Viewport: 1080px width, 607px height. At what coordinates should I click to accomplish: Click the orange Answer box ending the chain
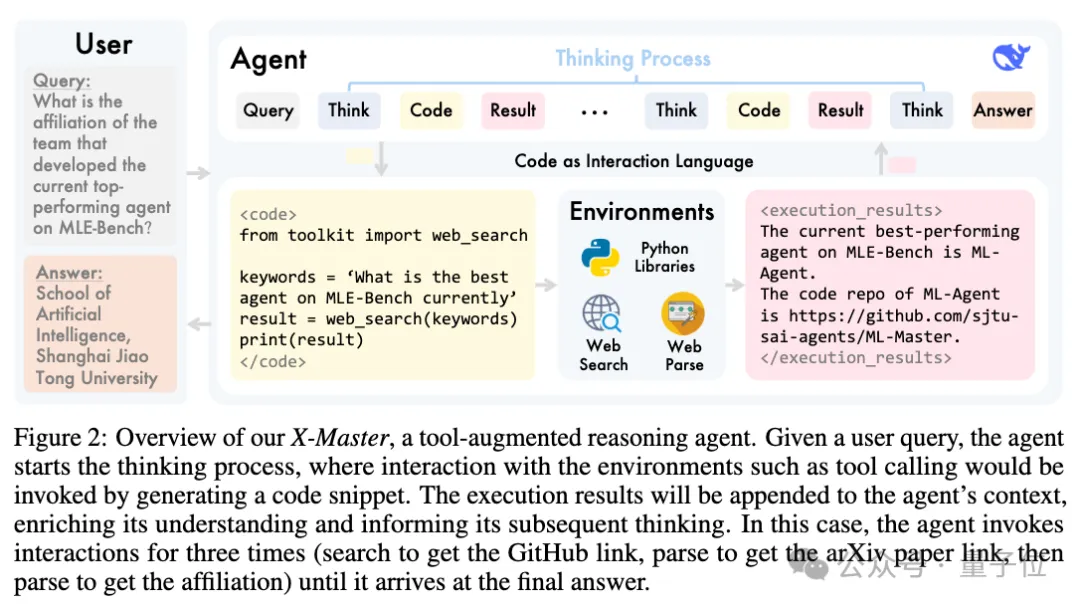[1003, 110]
